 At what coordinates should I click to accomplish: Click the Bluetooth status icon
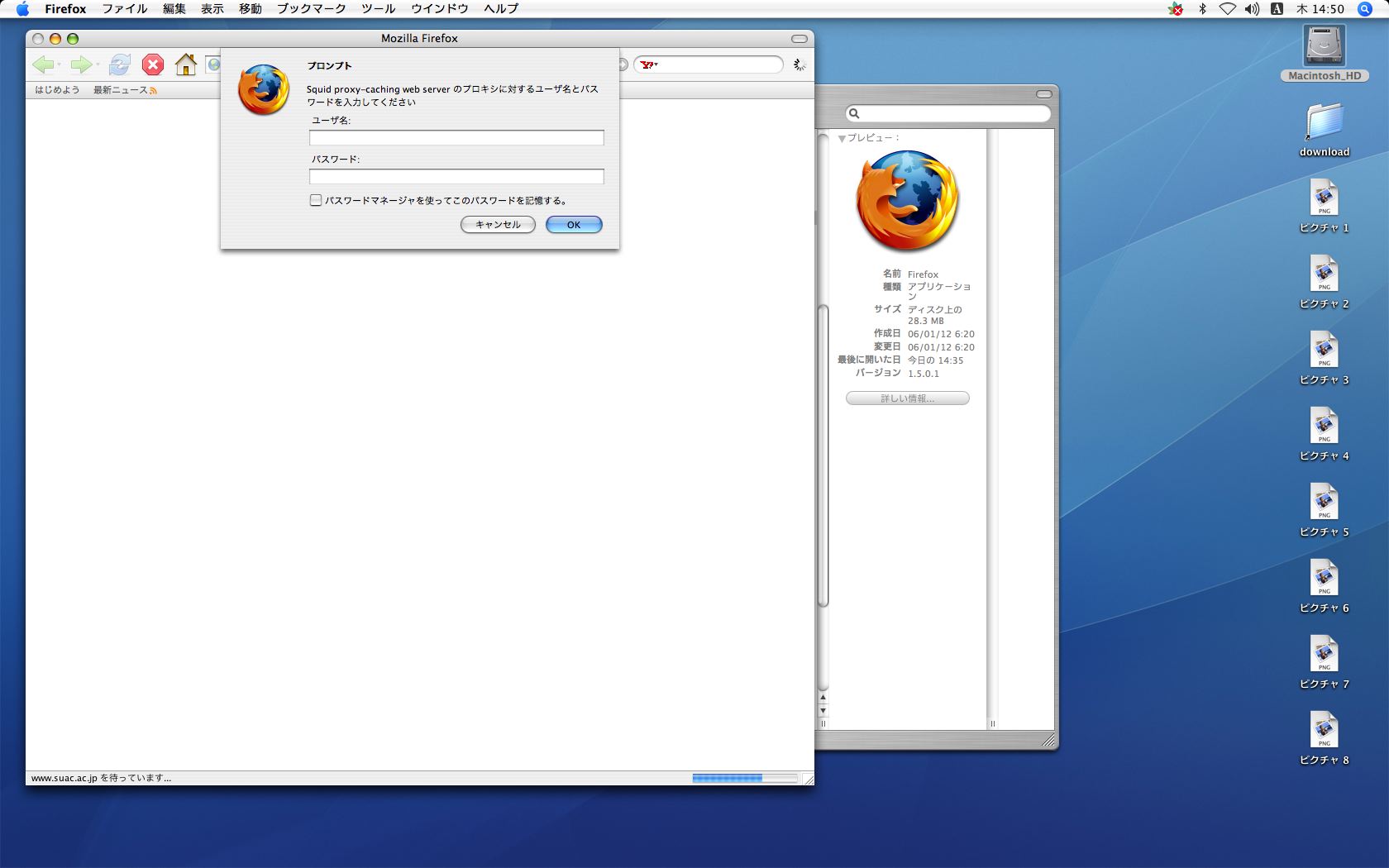click(1203, 9)
